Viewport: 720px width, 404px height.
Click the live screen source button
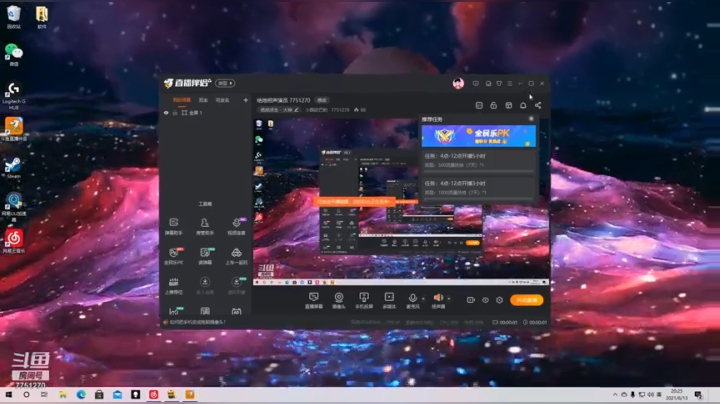click(x=314, y=300)
